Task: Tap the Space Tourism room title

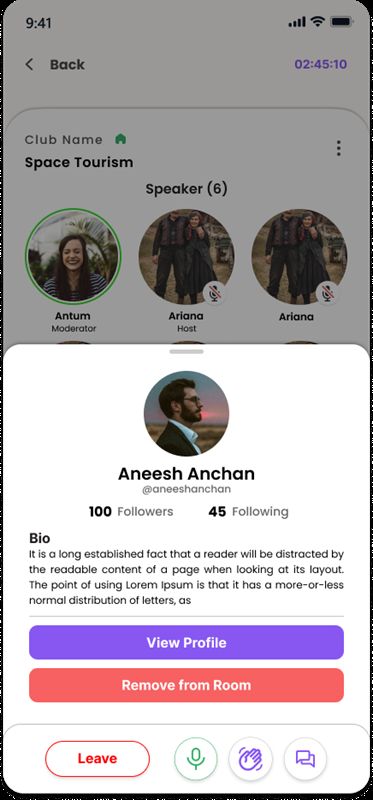Action: click(x=79, y=163)
